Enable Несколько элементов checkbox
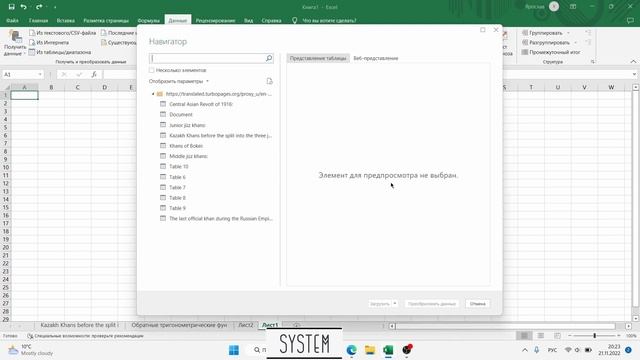 (151, 70)
